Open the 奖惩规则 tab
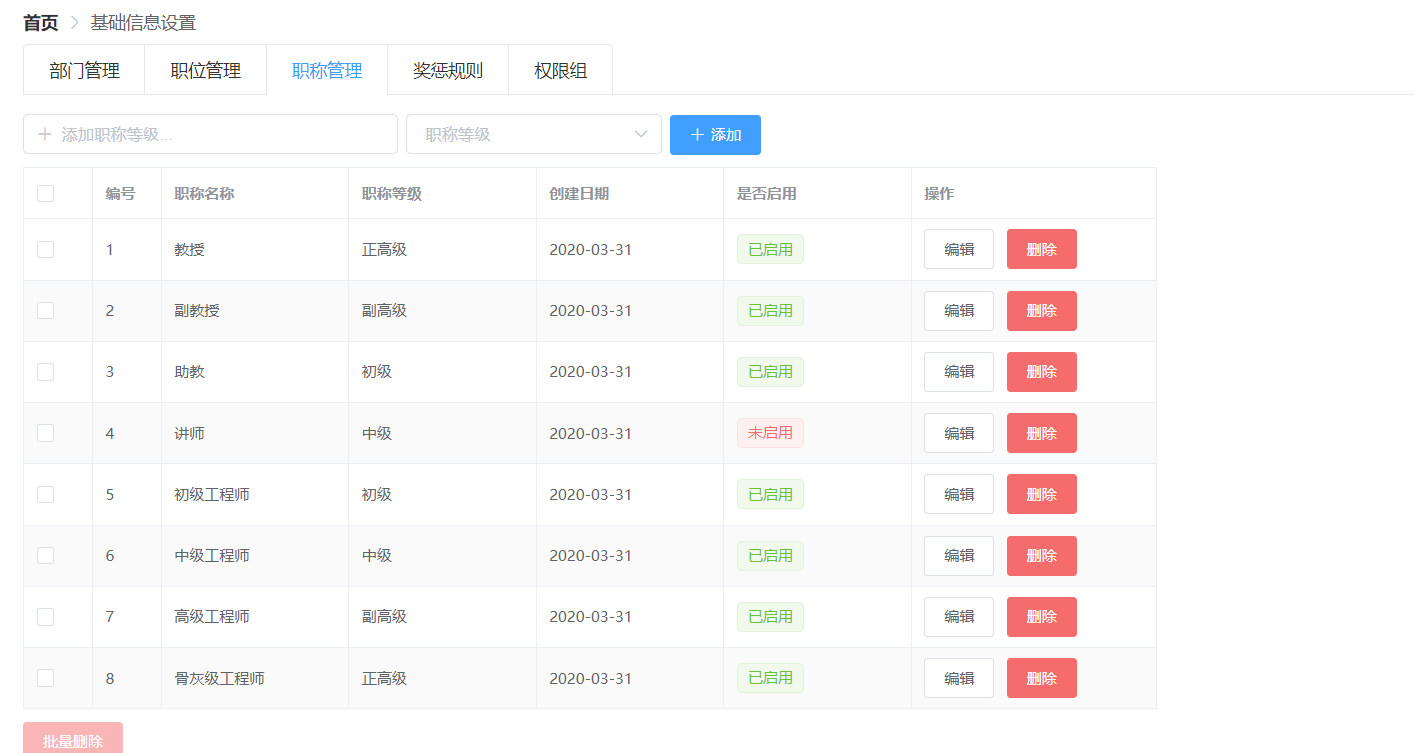 [448, 70]
